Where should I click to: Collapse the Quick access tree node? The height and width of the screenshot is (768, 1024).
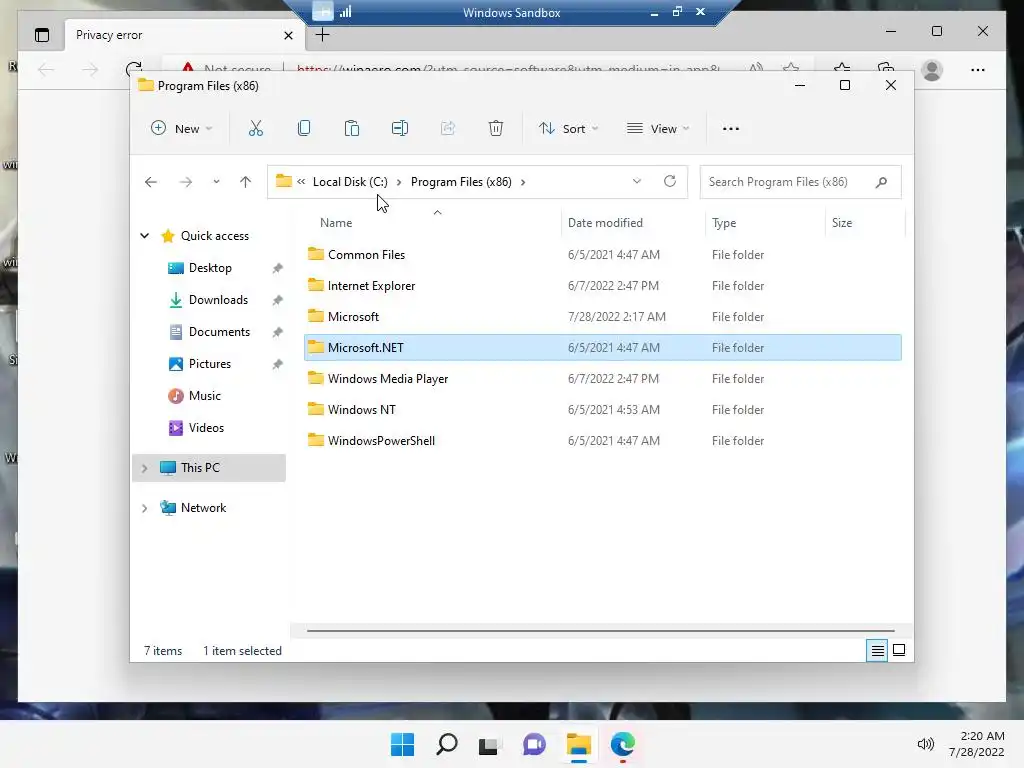145,236
